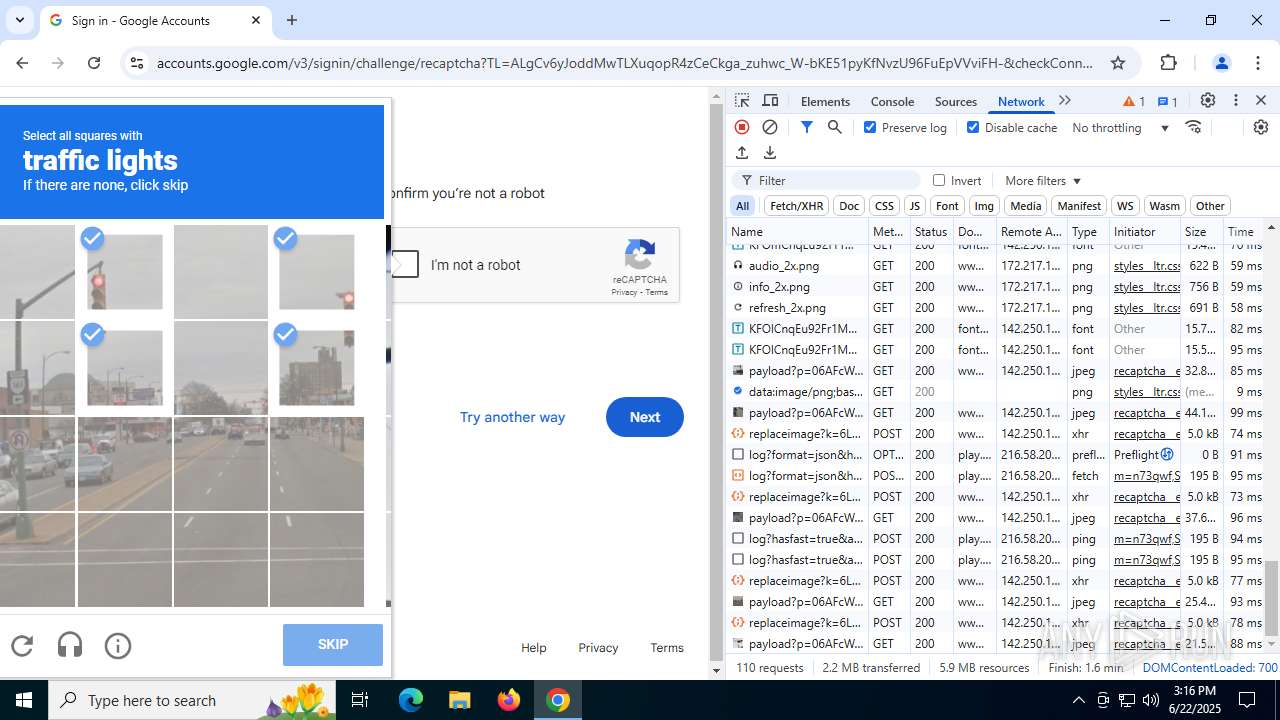Screen dimensions: 1280x720
Task: Click the Try another way link
Action: click(x=512, y=417)
